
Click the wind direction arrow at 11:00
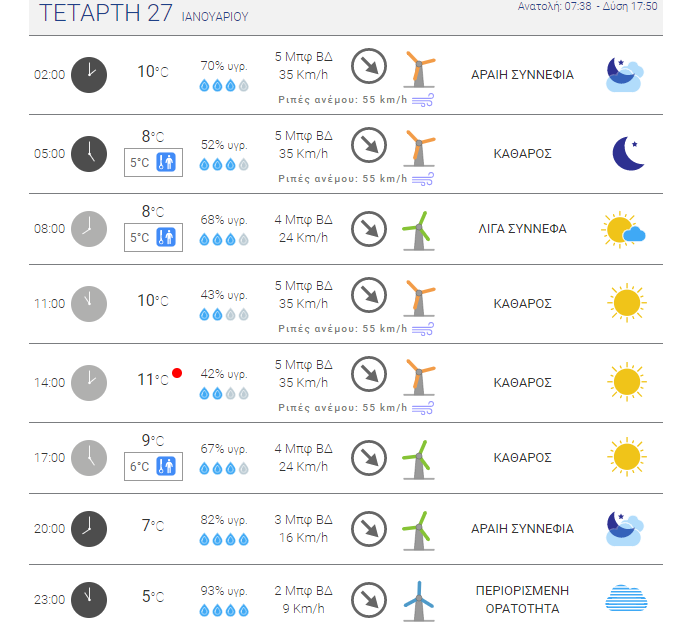click(369, 295)
